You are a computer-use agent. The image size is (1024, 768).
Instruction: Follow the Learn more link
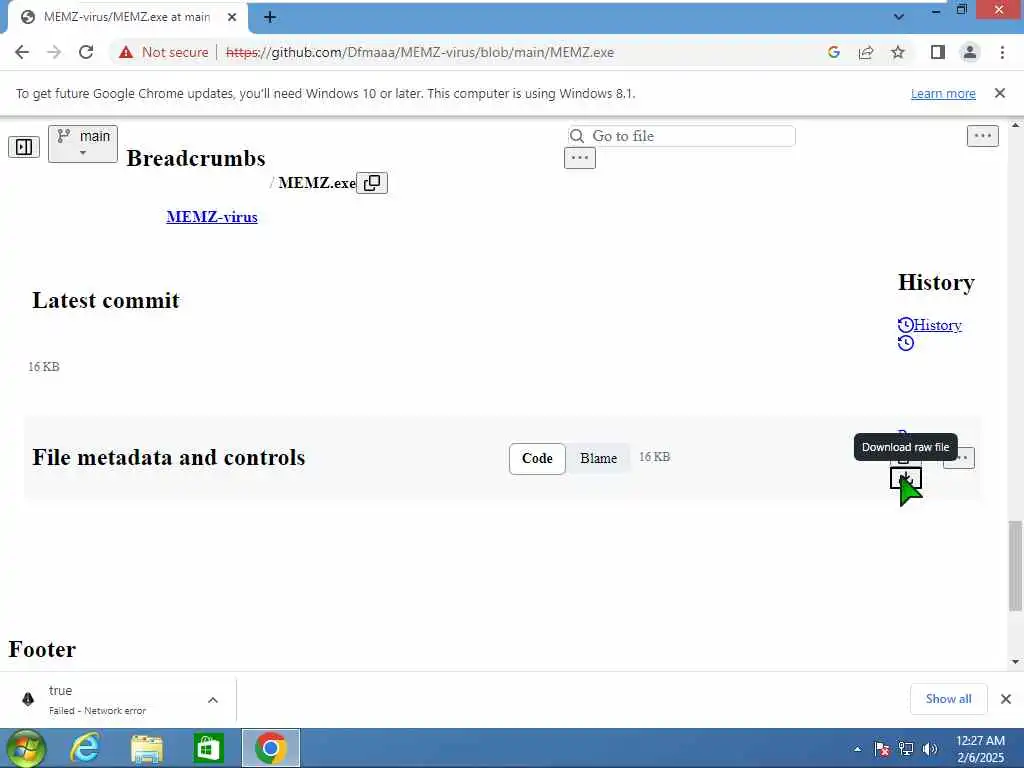pos(943,93)
